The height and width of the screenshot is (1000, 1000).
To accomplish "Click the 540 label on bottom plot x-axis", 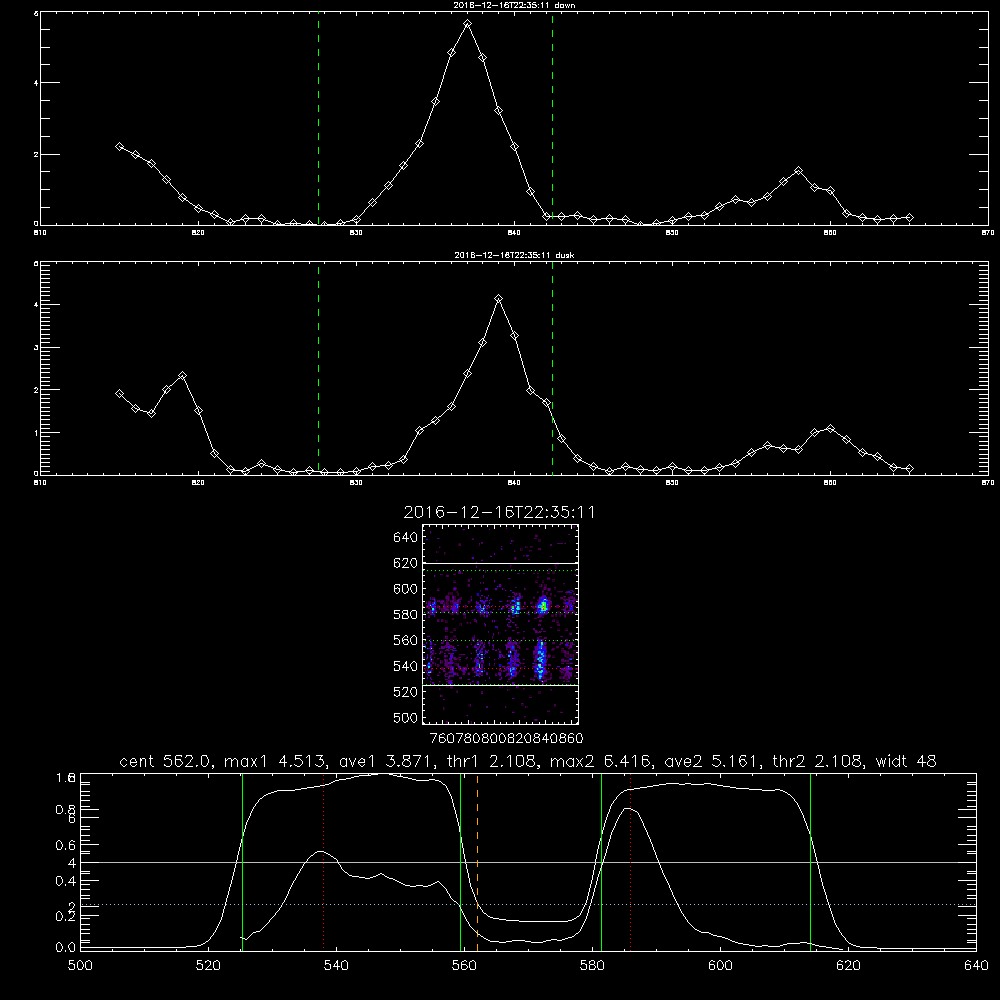I will coord(336,966).
